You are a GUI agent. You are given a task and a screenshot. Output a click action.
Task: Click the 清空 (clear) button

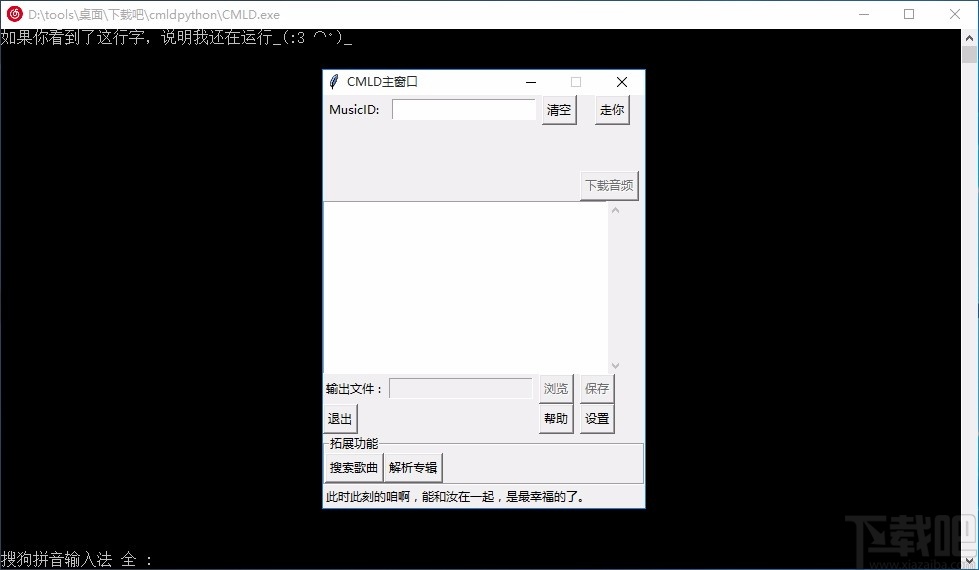(559, 110)
